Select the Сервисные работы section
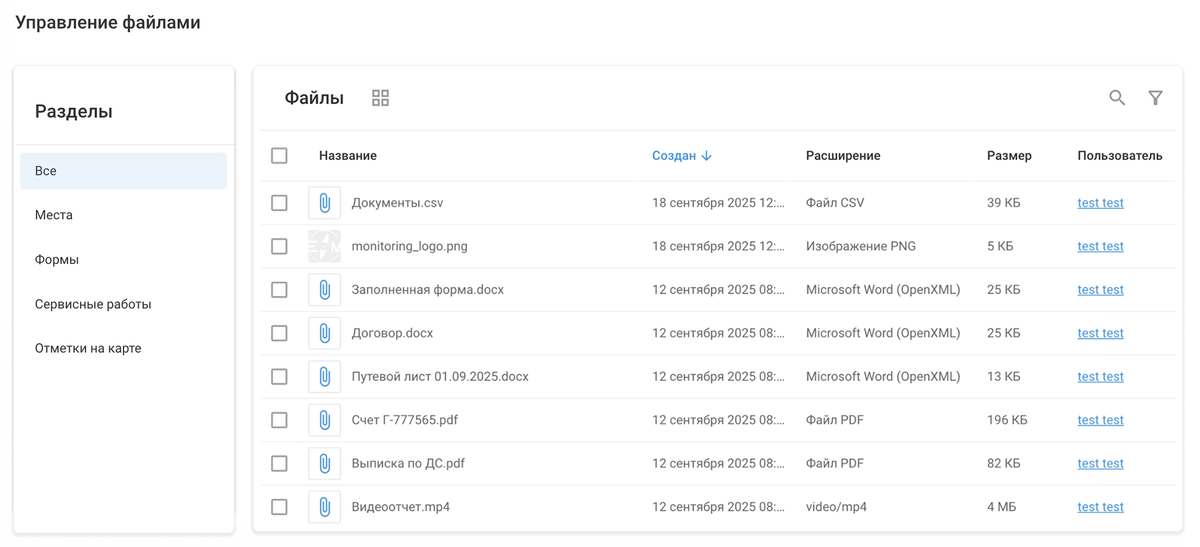 93,304
